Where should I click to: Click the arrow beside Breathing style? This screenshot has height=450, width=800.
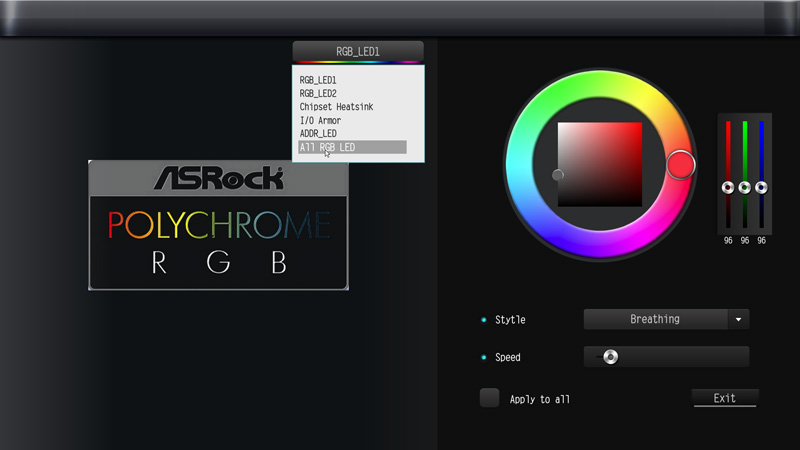738,319
